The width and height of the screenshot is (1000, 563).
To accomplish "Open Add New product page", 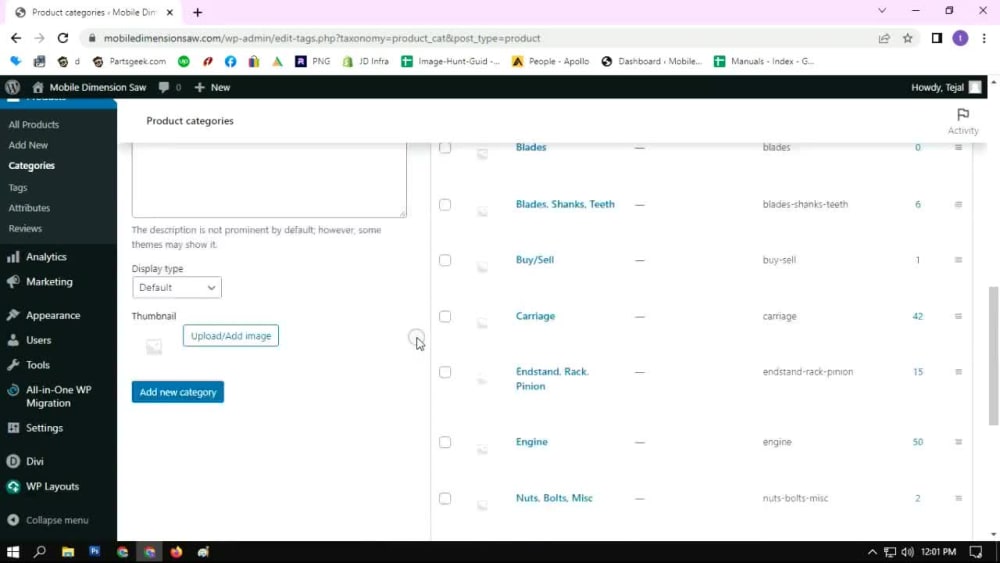I will [28, 145].
